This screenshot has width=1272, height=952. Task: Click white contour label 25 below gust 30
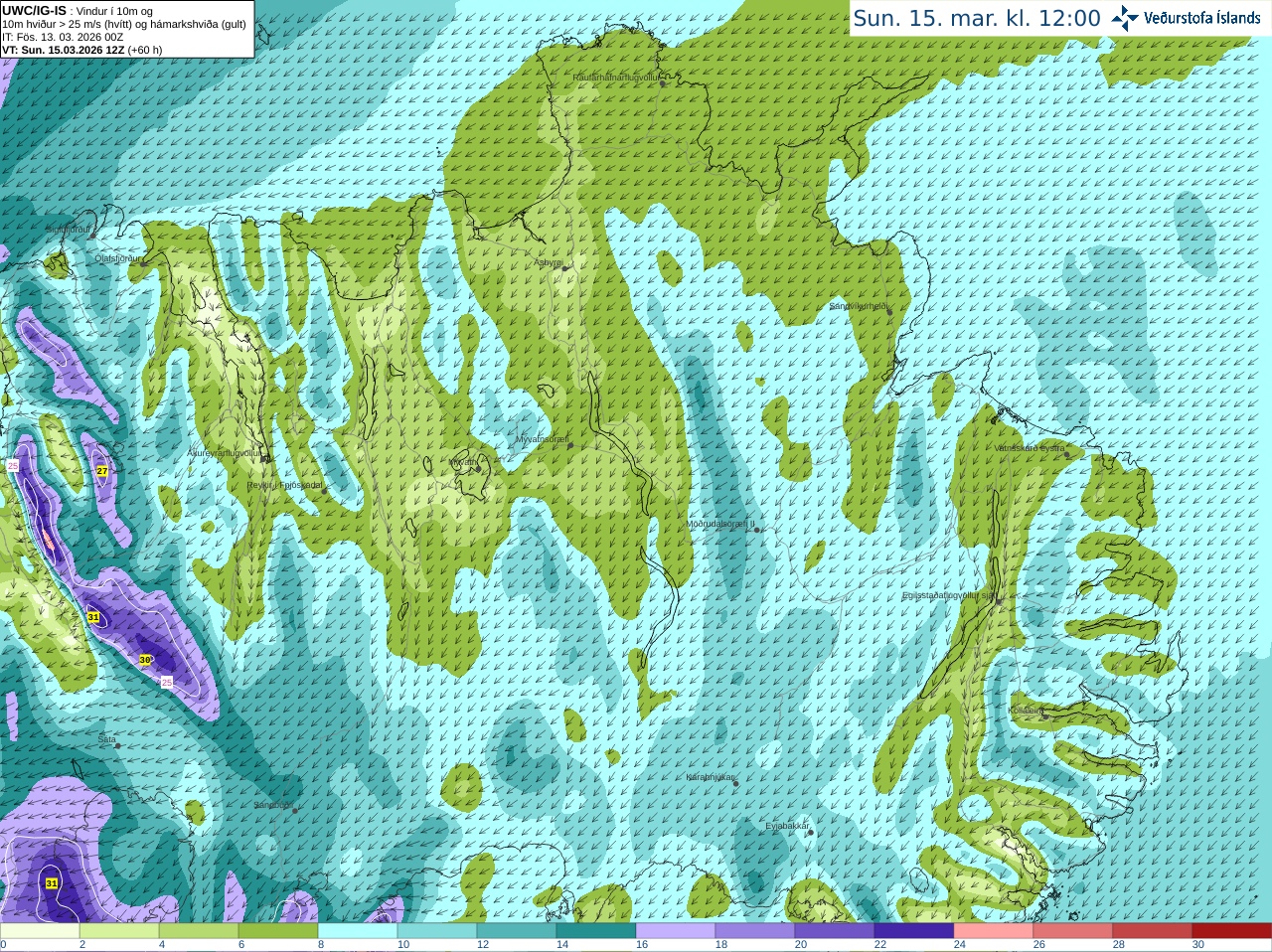[167, 682]
